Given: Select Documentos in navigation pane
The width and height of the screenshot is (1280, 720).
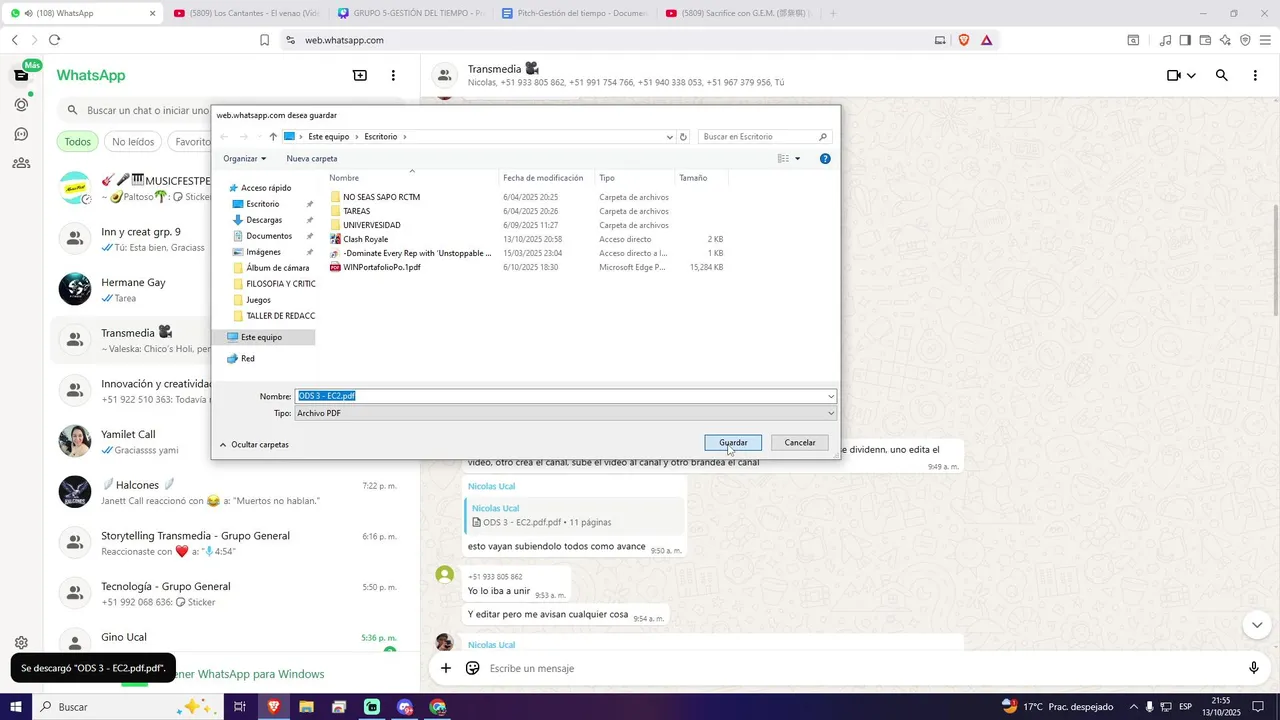Looking at the screenshot, I should tap(269, 236).
